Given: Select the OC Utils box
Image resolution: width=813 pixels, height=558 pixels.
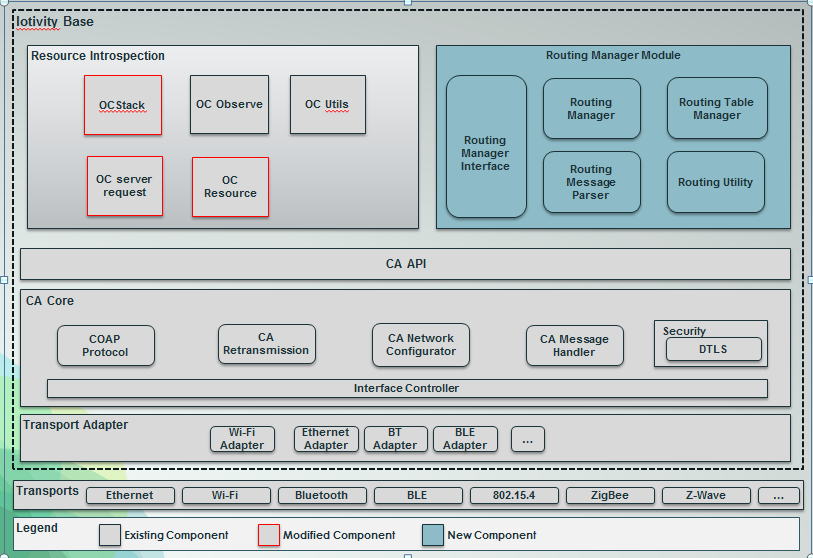Looking at the screenshot, I should pyautogui.click(x=327, y=105).
